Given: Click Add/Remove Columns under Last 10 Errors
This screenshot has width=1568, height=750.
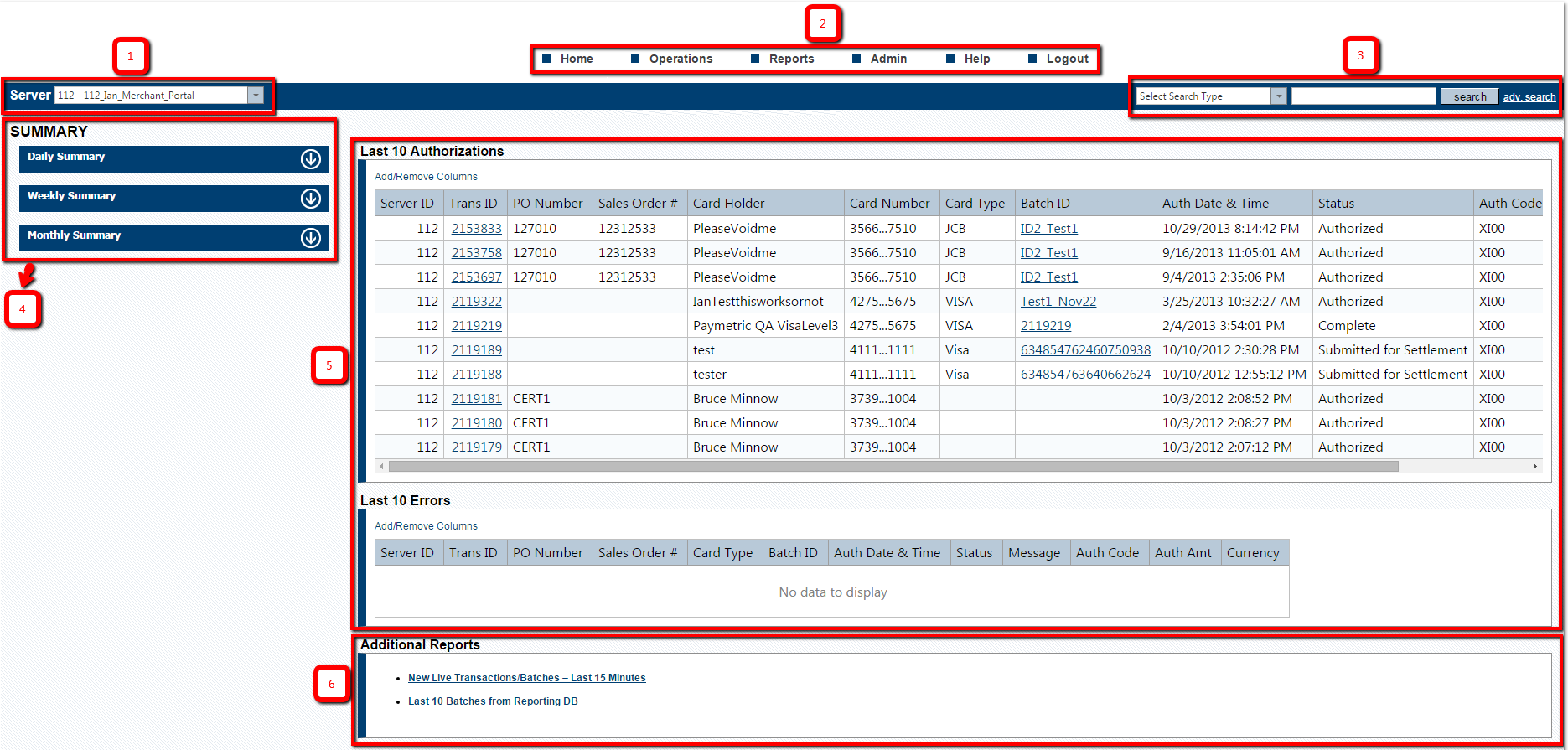Looking at the screenshot, I should pyautogui.click(x=426, y=526).
